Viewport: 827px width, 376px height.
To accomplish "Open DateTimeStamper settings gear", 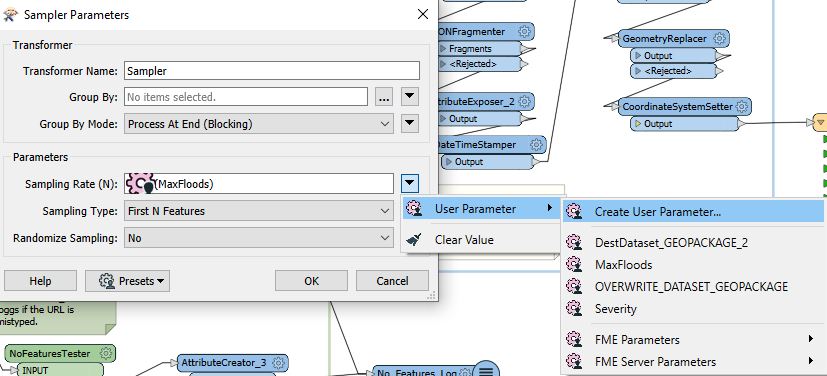I will click(536, 144).
